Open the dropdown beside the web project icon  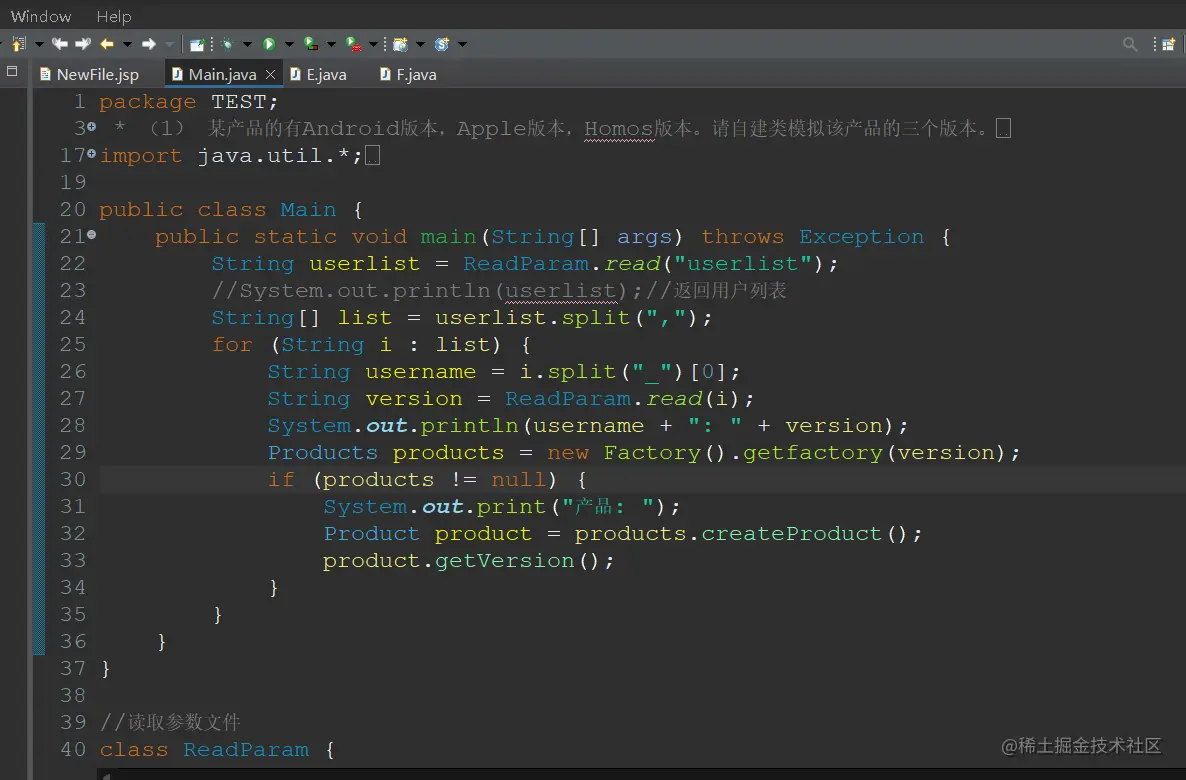(x=421, y=44)
